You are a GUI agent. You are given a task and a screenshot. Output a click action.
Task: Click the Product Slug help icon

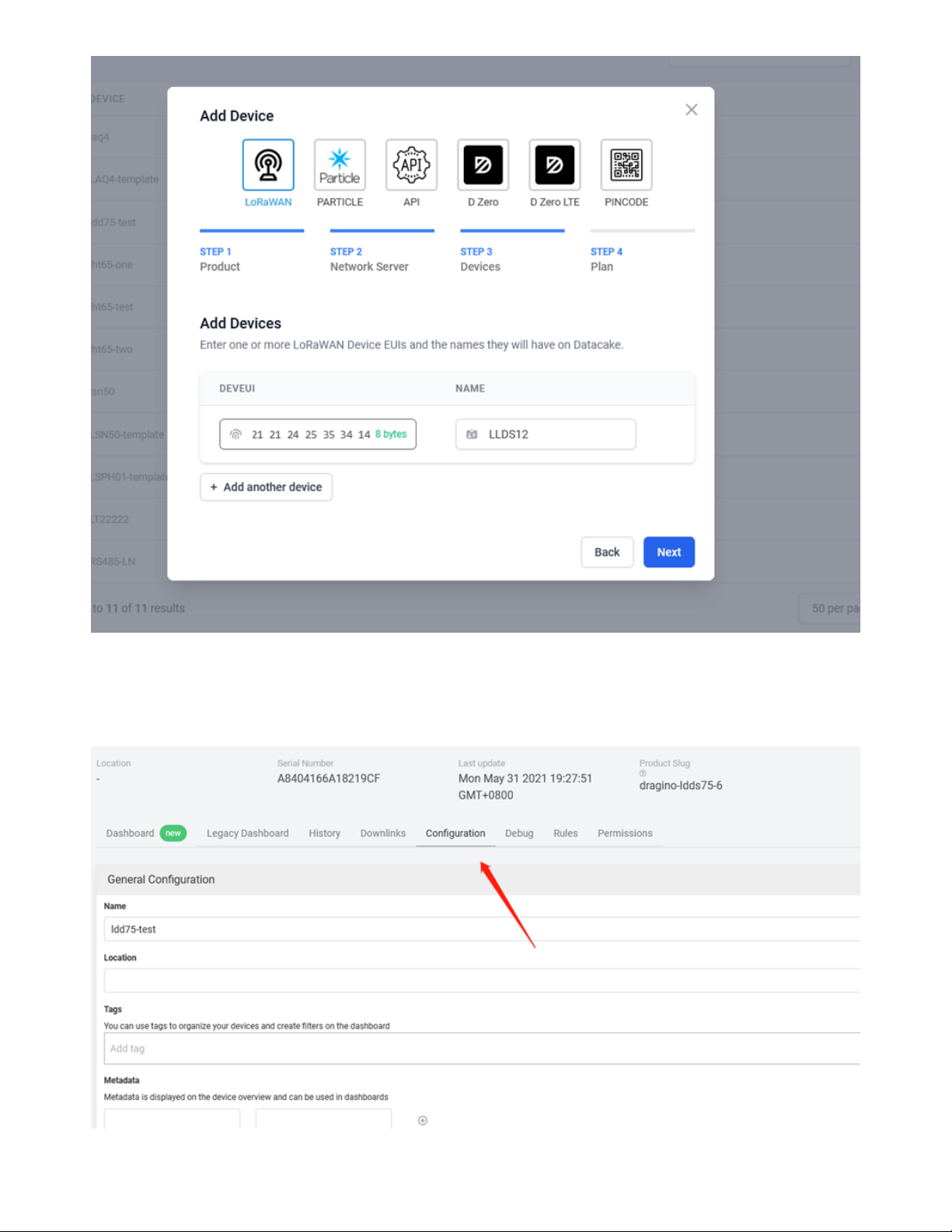pyautogui.click(x=643, y=773)
